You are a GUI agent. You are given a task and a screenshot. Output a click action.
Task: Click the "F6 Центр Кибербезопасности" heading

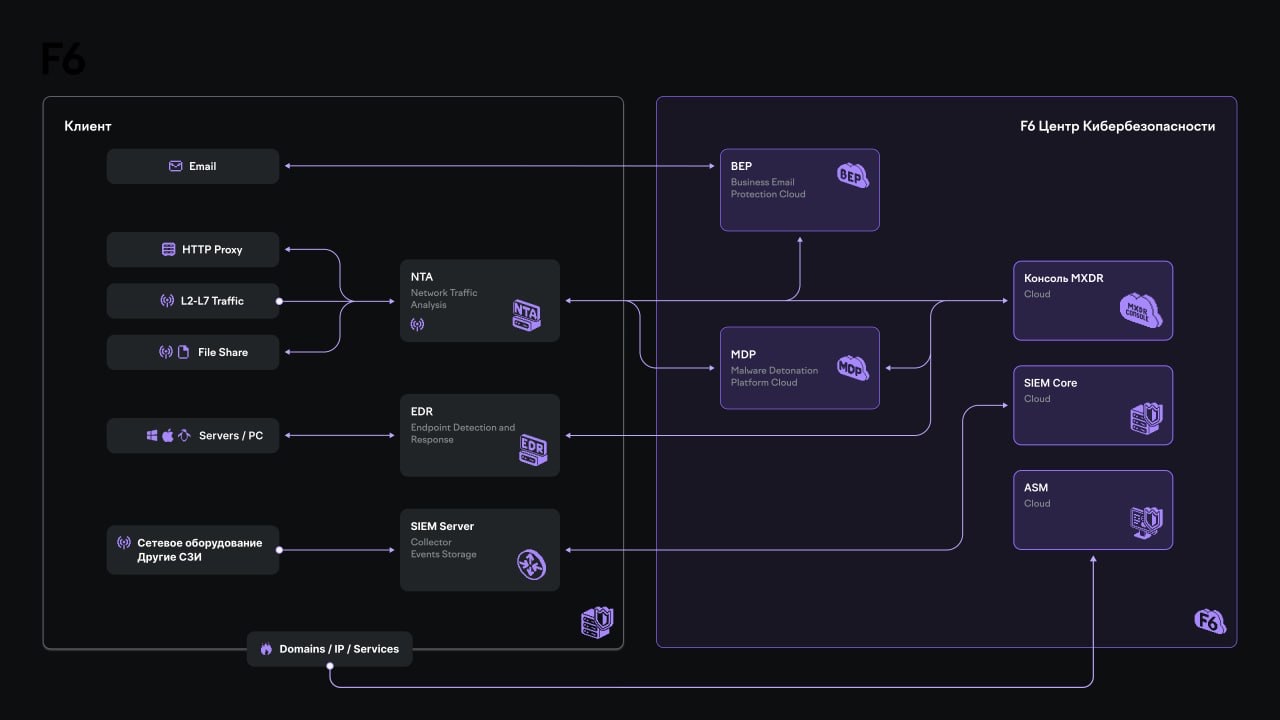point(1117,126)
